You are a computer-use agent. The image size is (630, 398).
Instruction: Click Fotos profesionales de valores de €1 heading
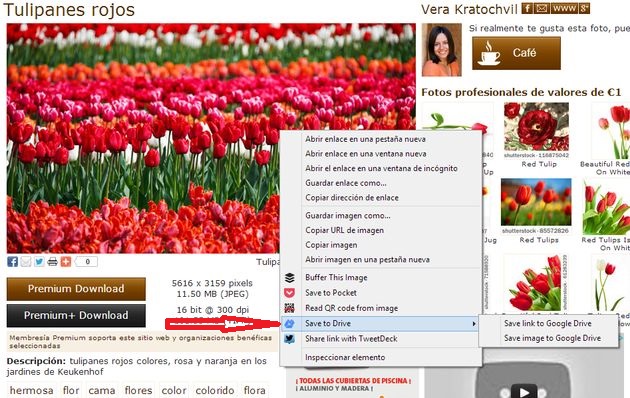pos(521,92)
